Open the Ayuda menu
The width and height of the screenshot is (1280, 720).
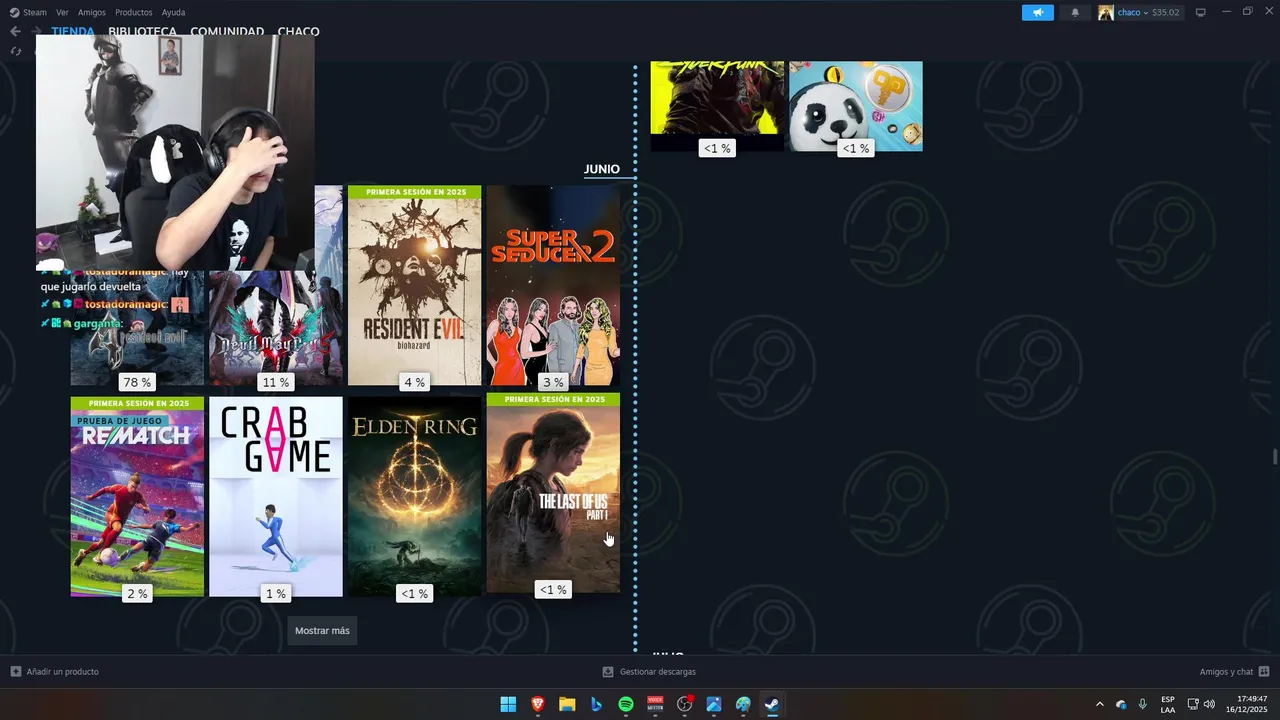(173, 12)
